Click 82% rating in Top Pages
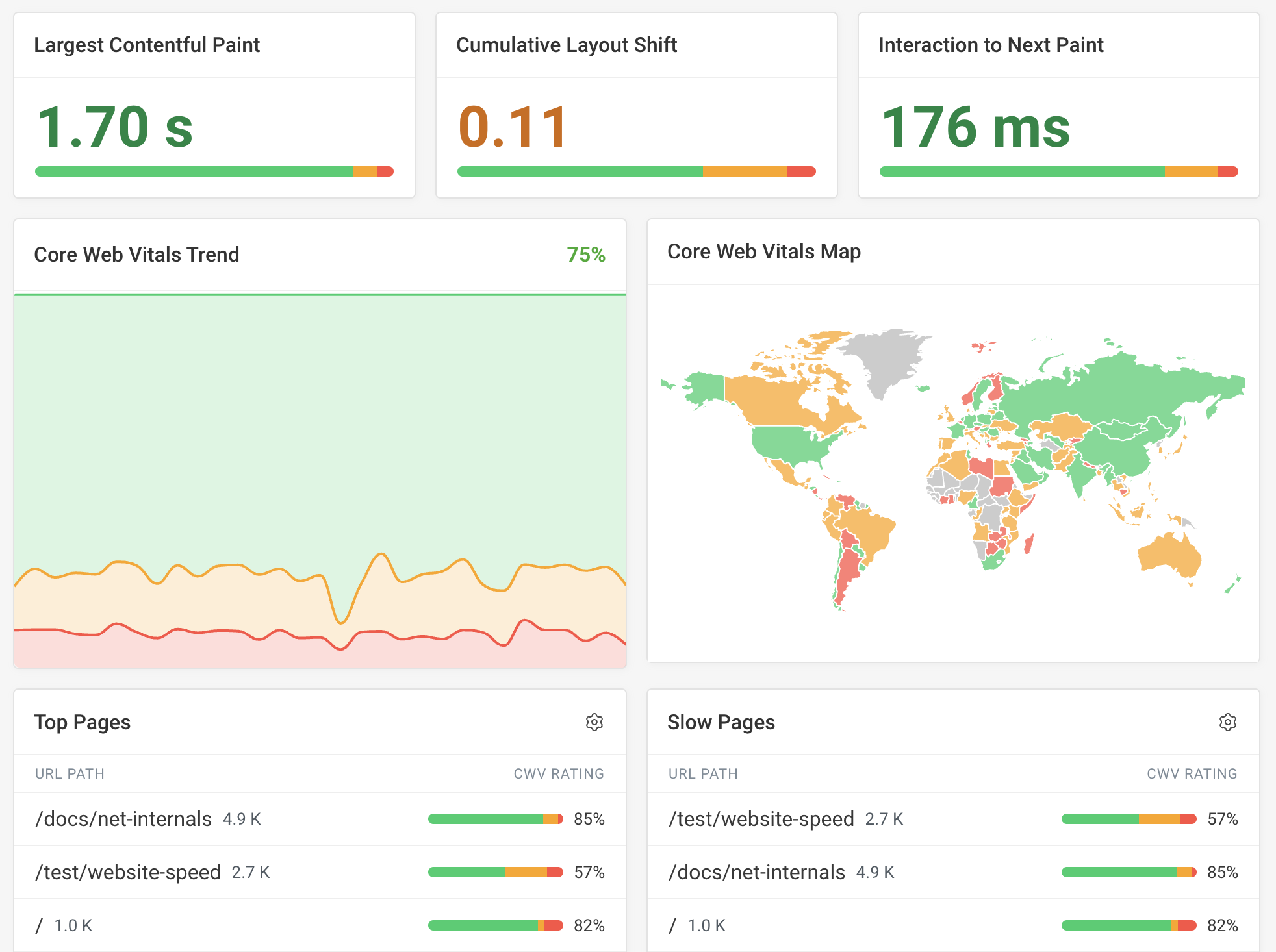 589,925
